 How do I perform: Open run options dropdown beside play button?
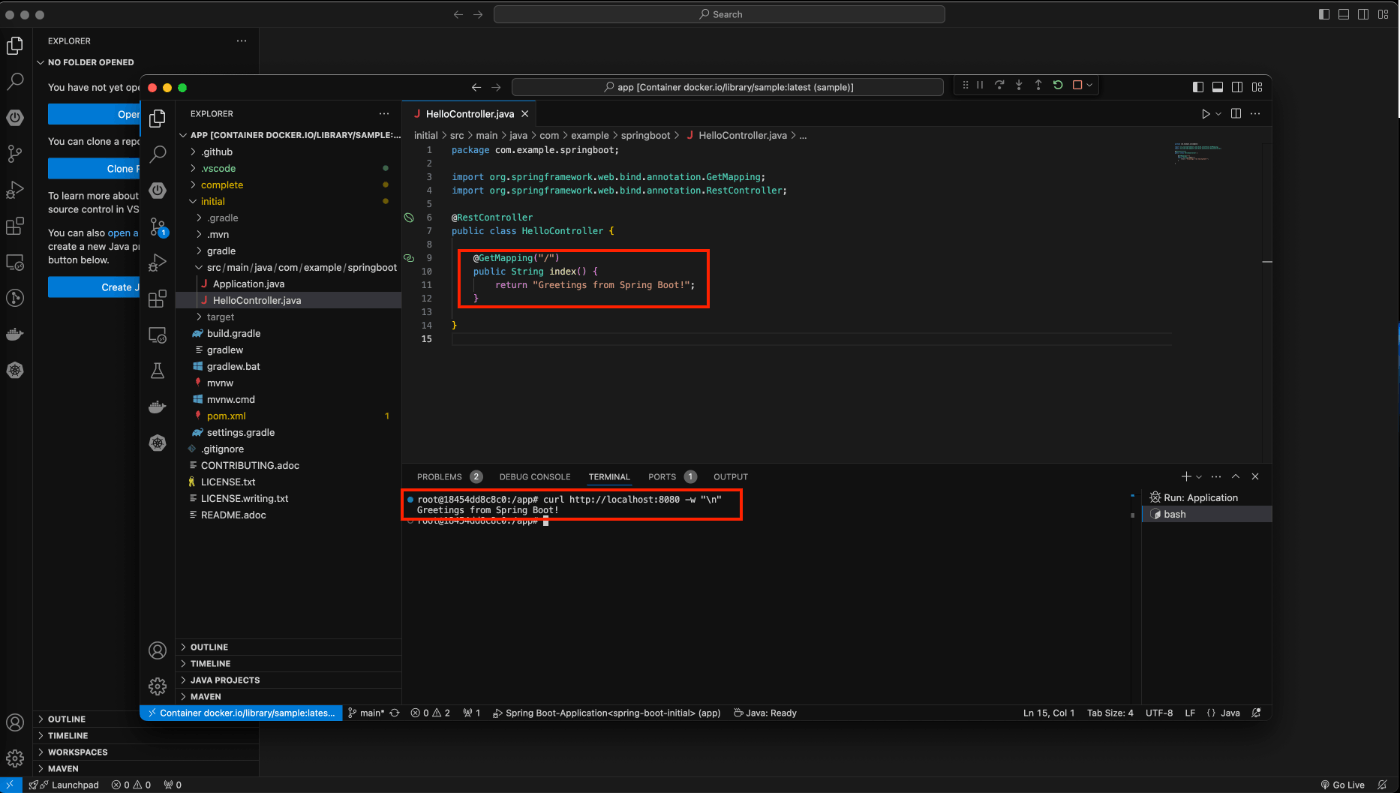point(1218,114)
